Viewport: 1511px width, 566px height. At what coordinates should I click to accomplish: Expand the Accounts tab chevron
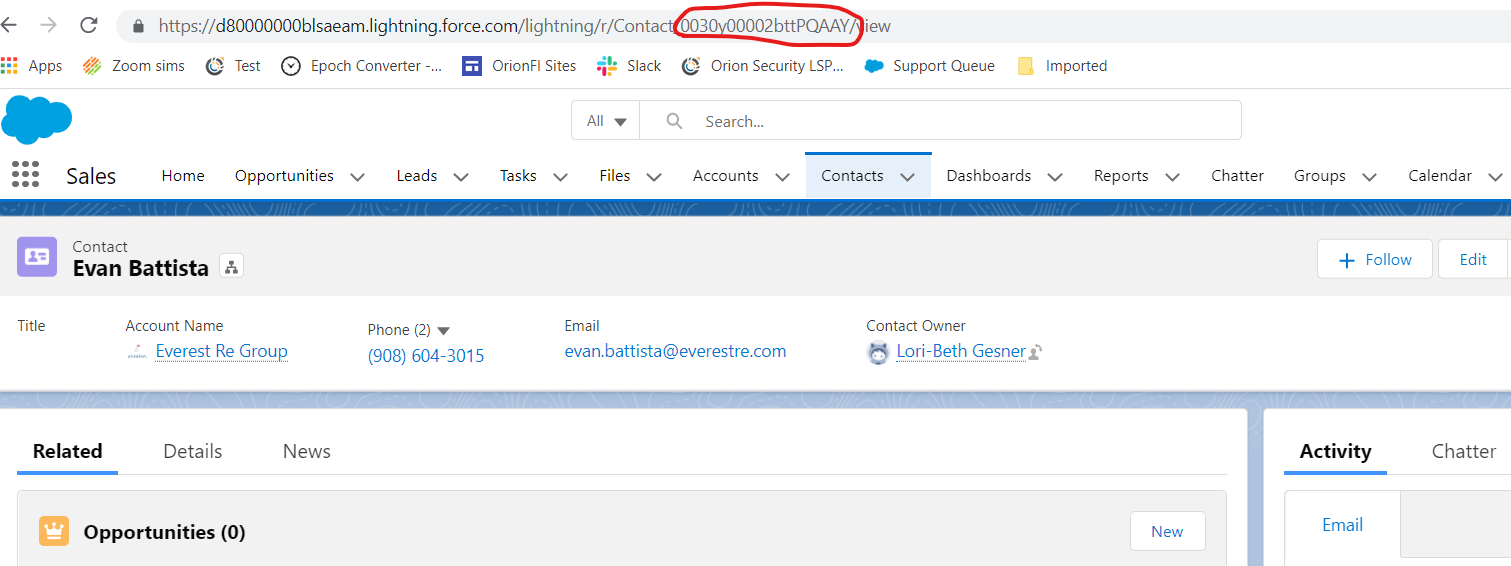782,177
